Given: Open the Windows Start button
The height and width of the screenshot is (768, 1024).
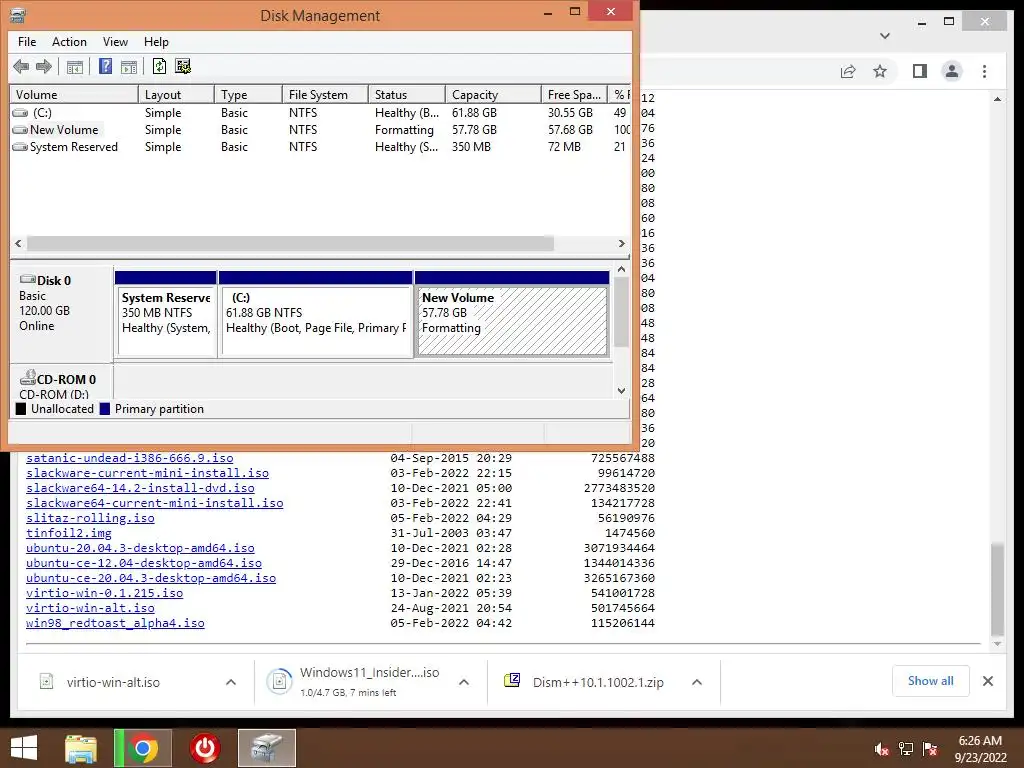Looking at the screenshot, I should tap(24, 748).
